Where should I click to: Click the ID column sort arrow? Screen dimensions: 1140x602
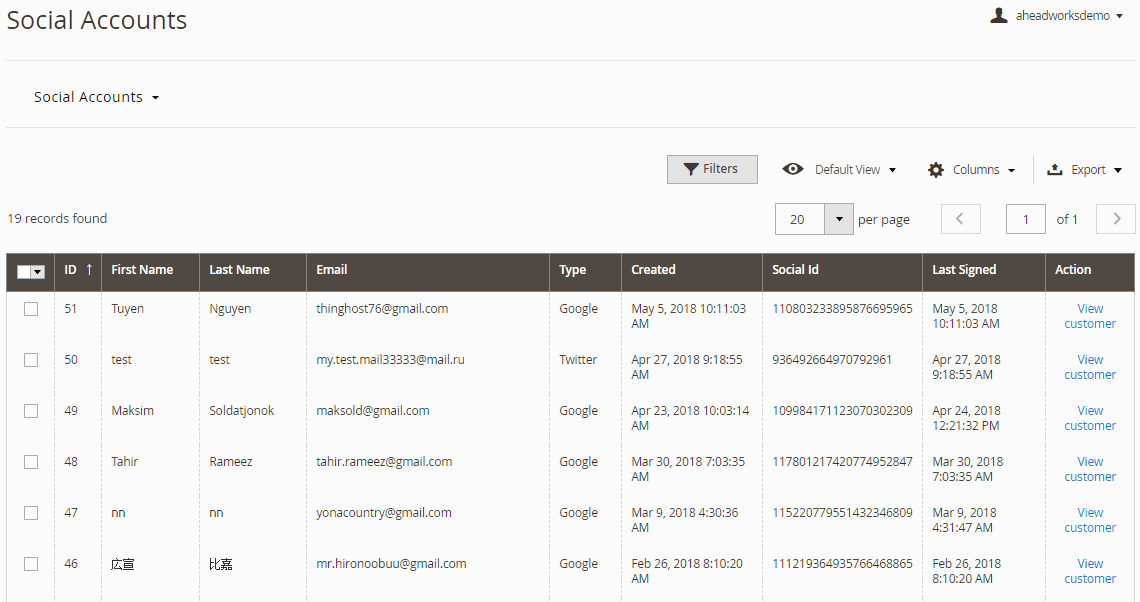(x=89, y=270)
